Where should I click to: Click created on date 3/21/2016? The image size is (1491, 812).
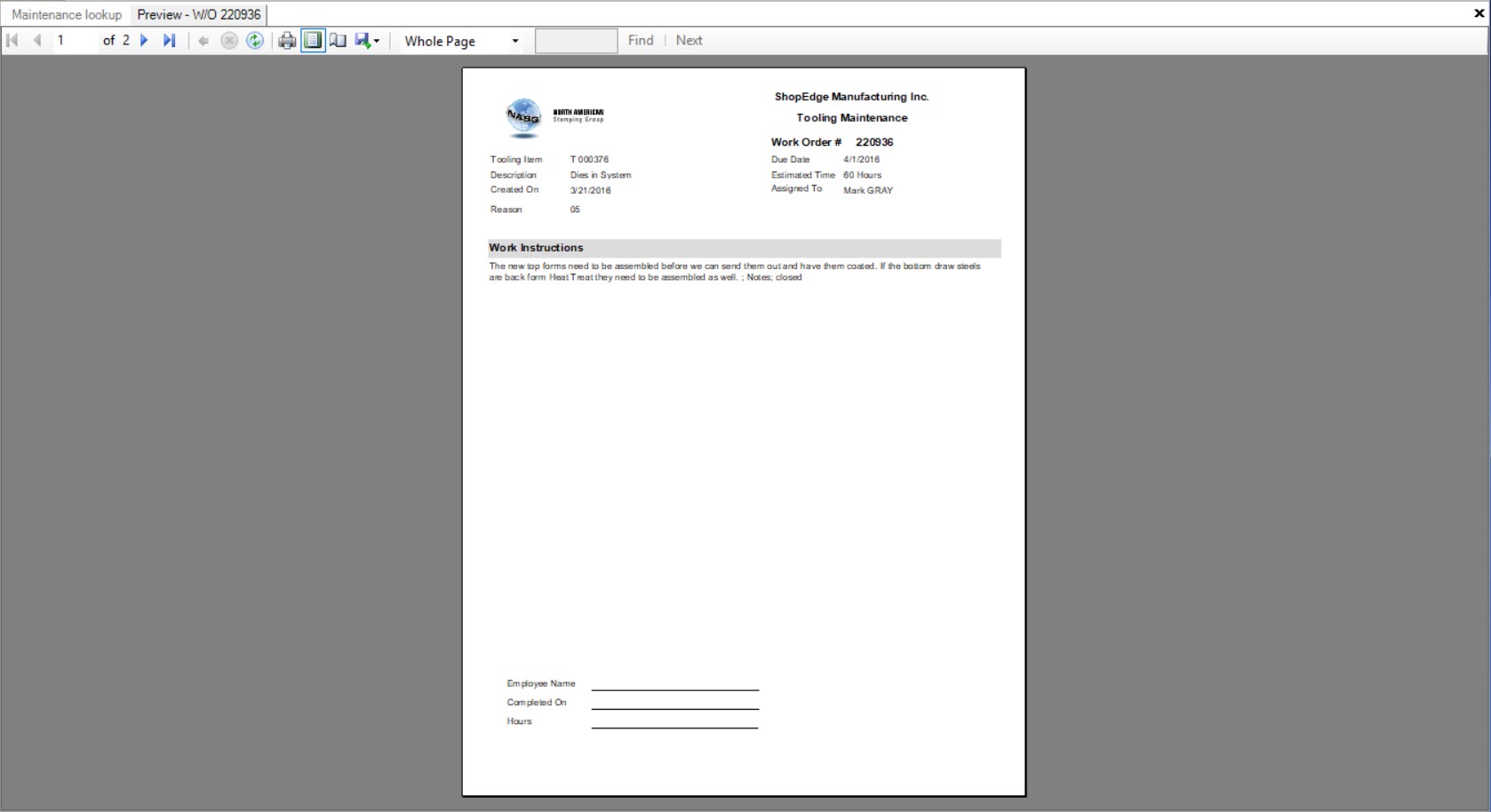coord(590,190)
